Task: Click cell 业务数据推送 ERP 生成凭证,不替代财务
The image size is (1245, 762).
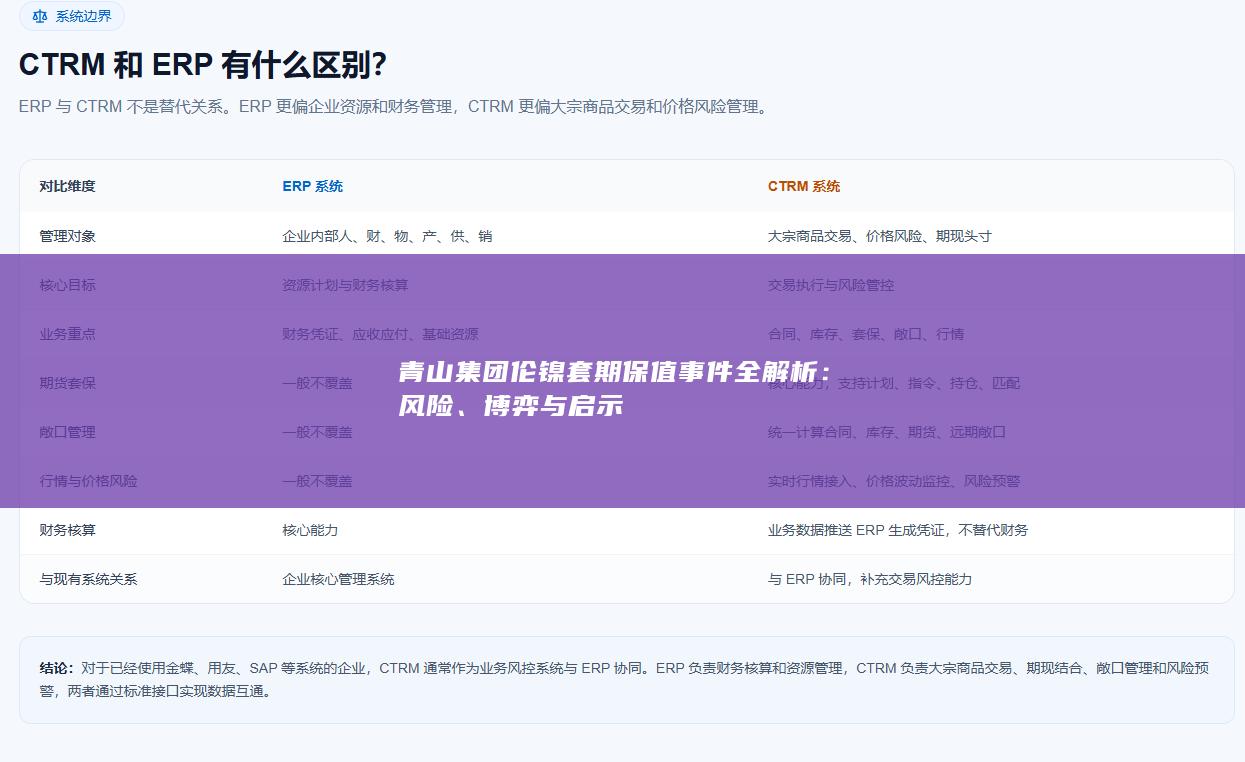Action: [x=898, y=530]
